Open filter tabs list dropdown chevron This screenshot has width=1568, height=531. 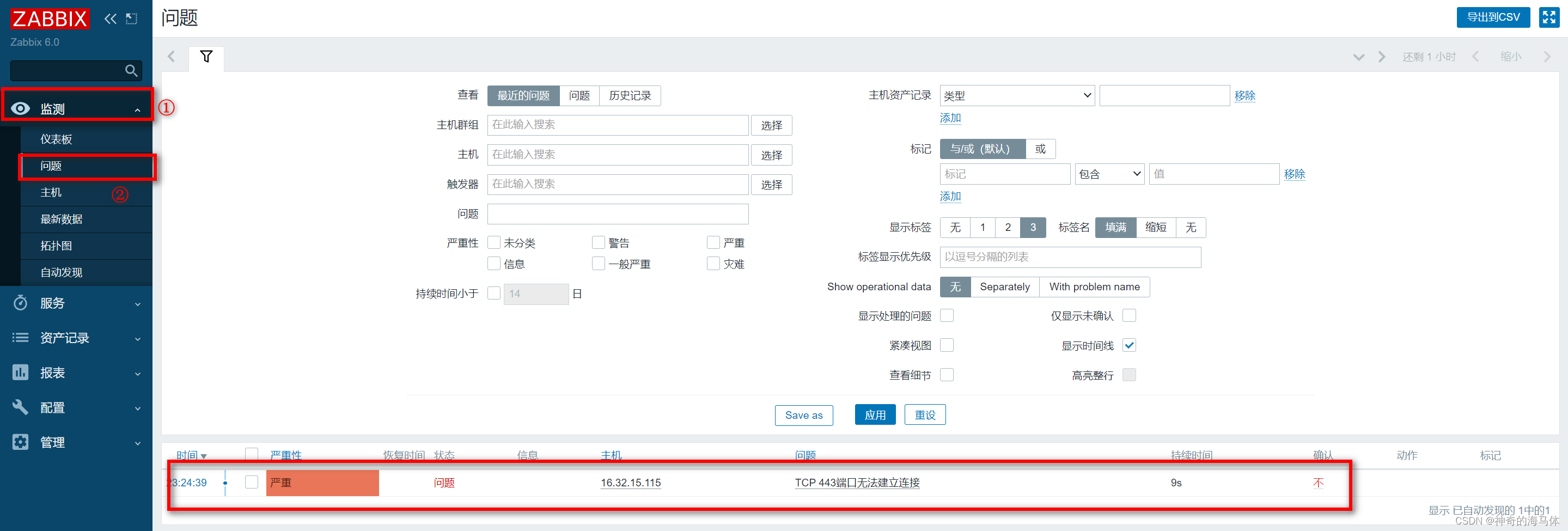(x=1359, y=57)
